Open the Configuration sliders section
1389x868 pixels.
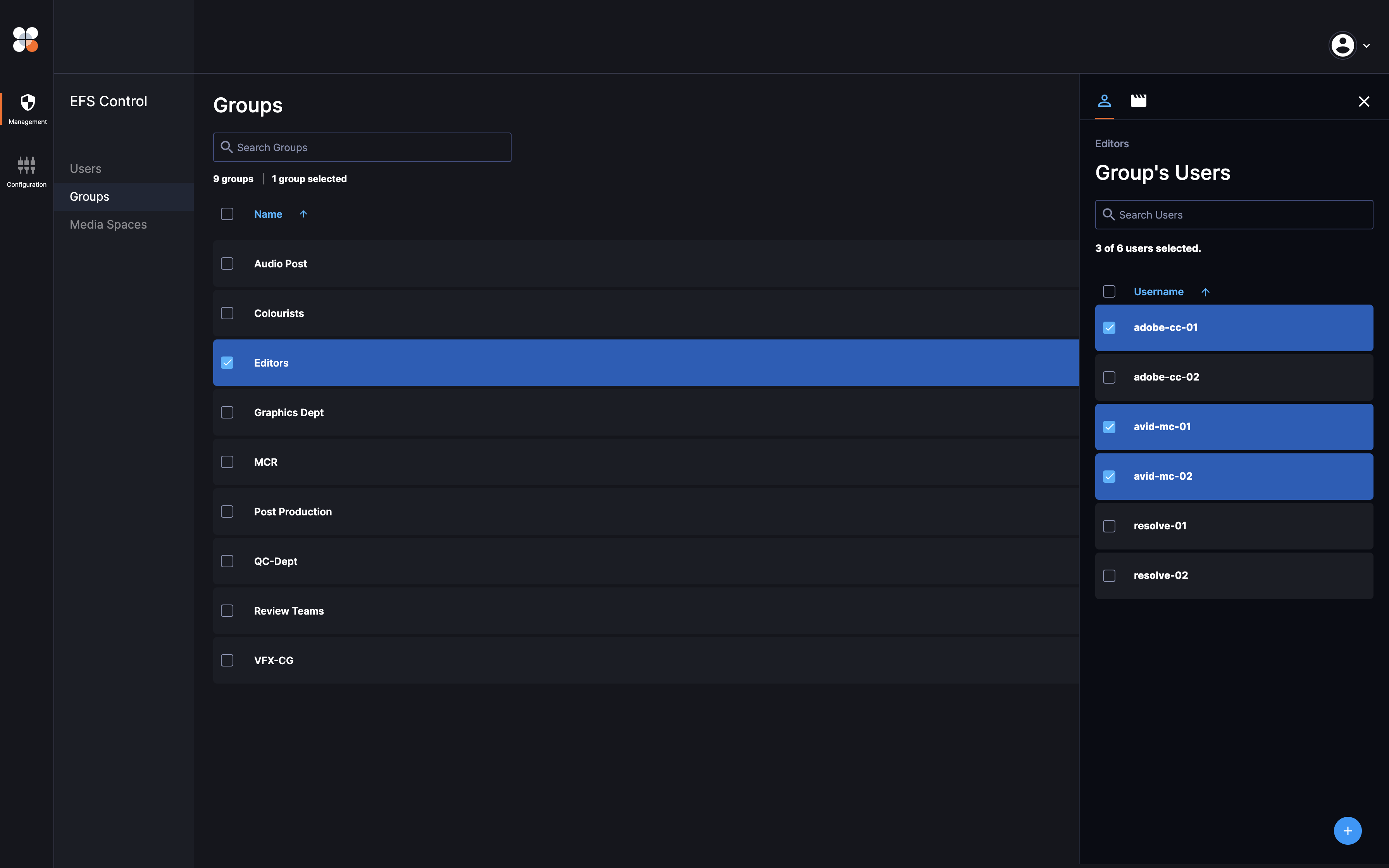tap(26, 171)
